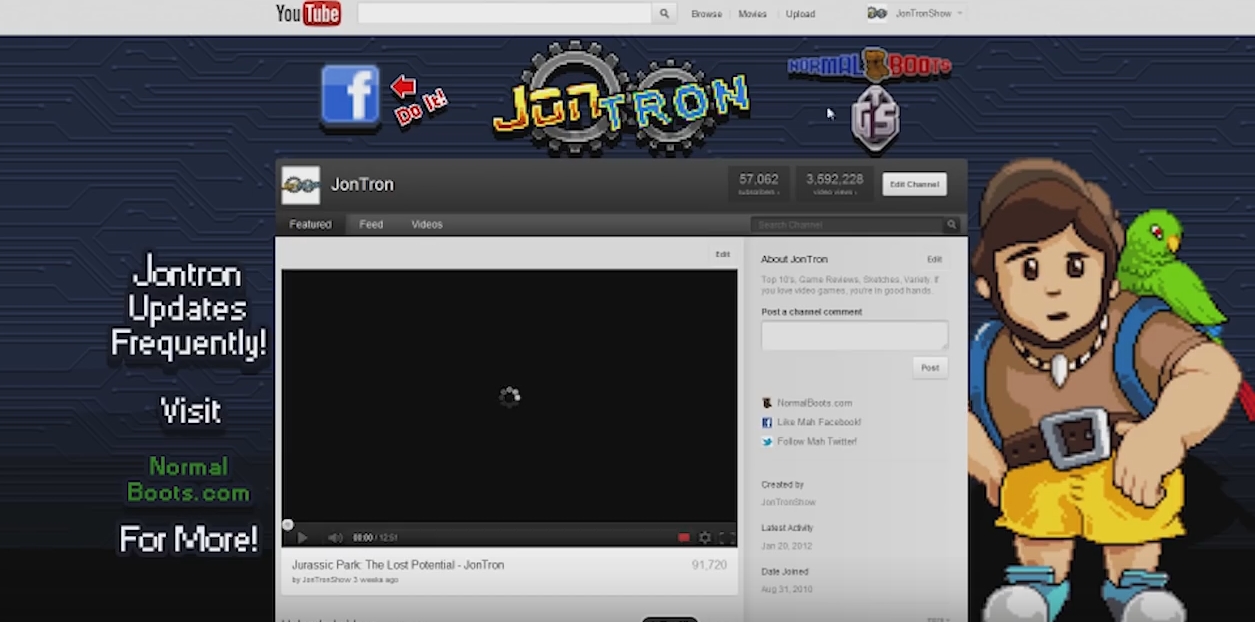
Task: Switch to the Videos tab
Action: (x=427, y=224)
